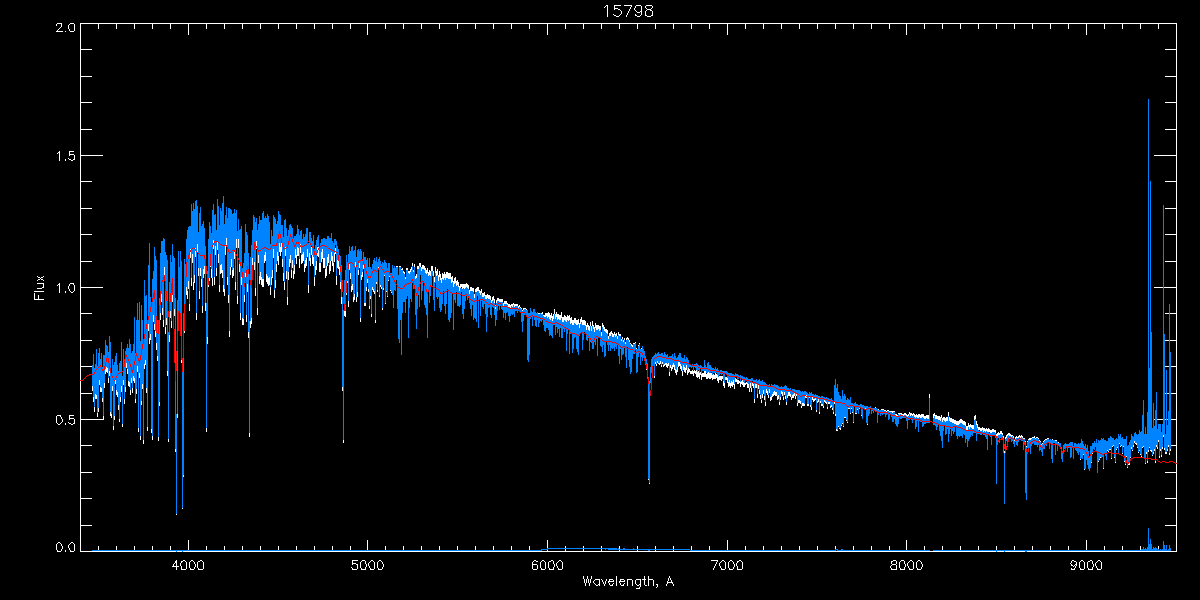Click the 0.5 y-axis tick label
Image resolution: width=1200 pixels, height=600 pixels.
[65, 419]
